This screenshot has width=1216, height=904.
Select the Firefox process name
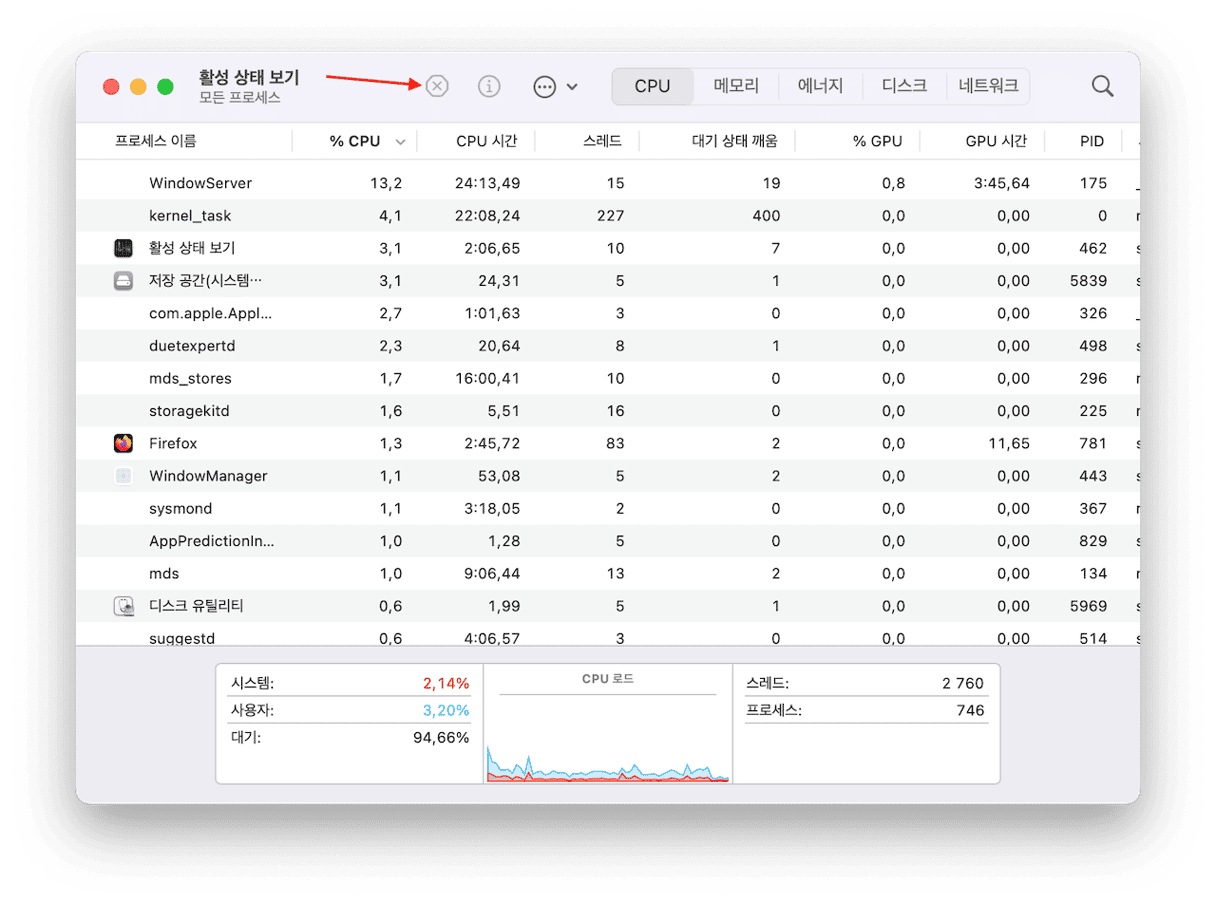pyautogui.click(x=173, y=443)
